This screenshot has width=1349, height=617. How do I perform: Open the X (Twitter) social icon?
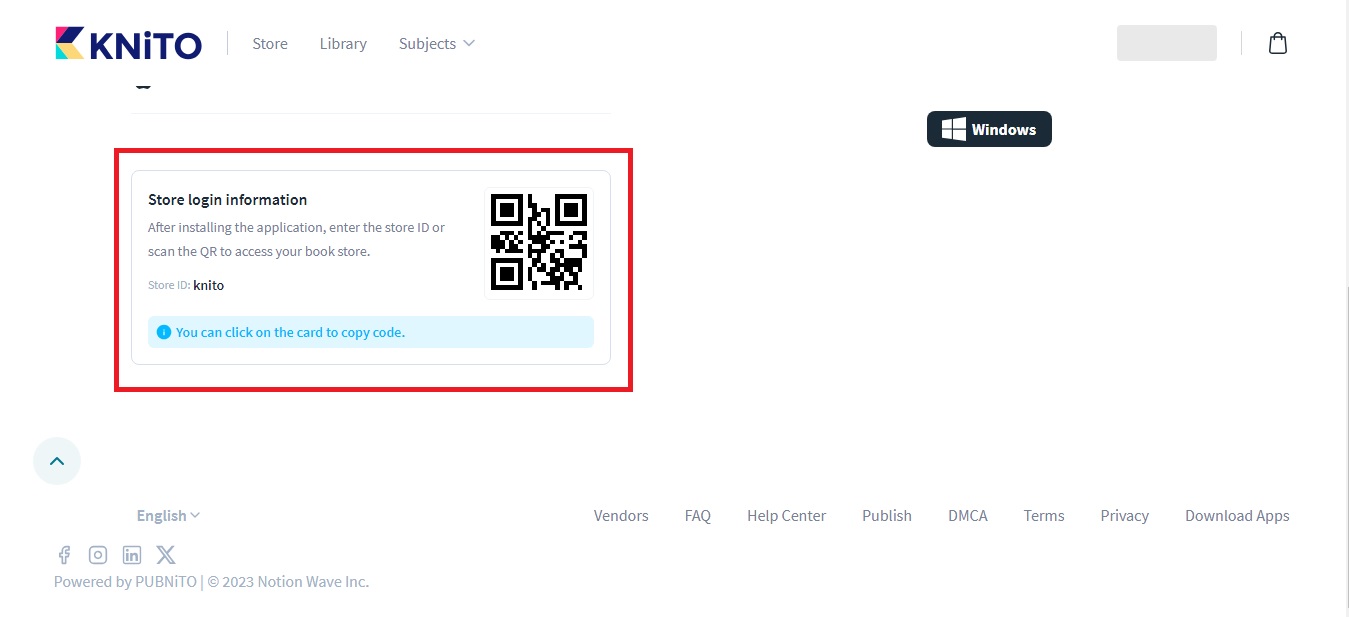(166, 555)
